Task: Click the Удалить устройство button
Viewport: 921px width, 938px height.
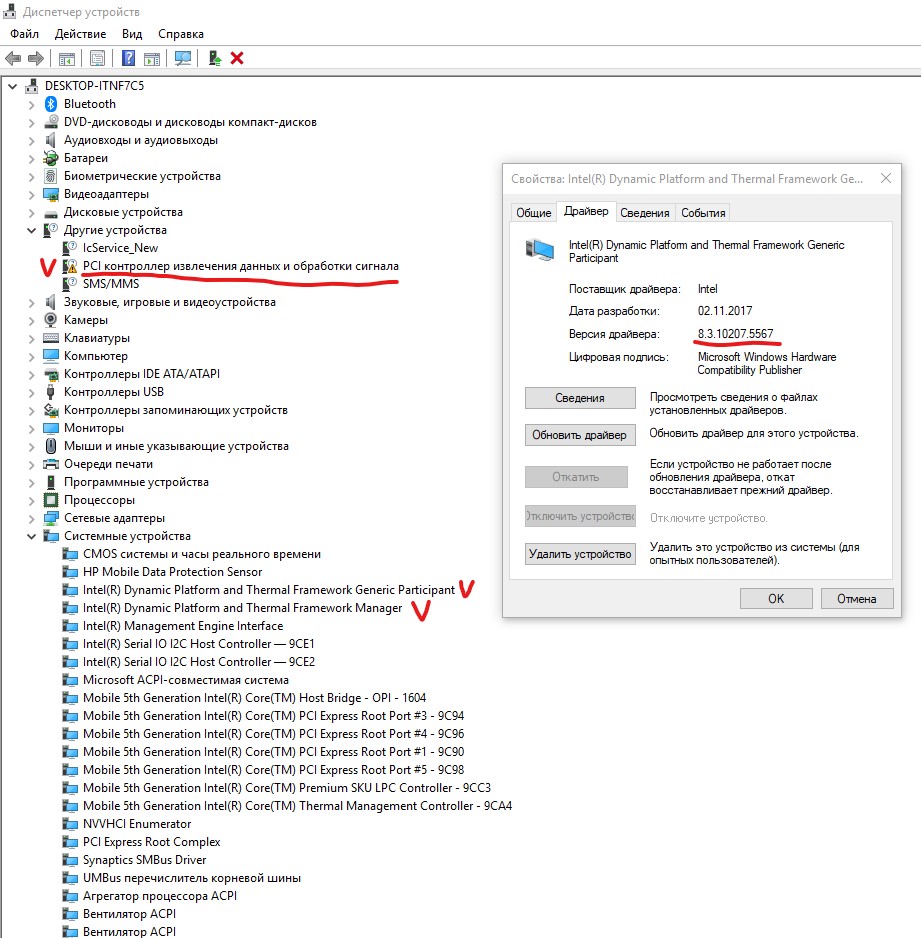Action: pyautogui.click(x=580, y=554)
